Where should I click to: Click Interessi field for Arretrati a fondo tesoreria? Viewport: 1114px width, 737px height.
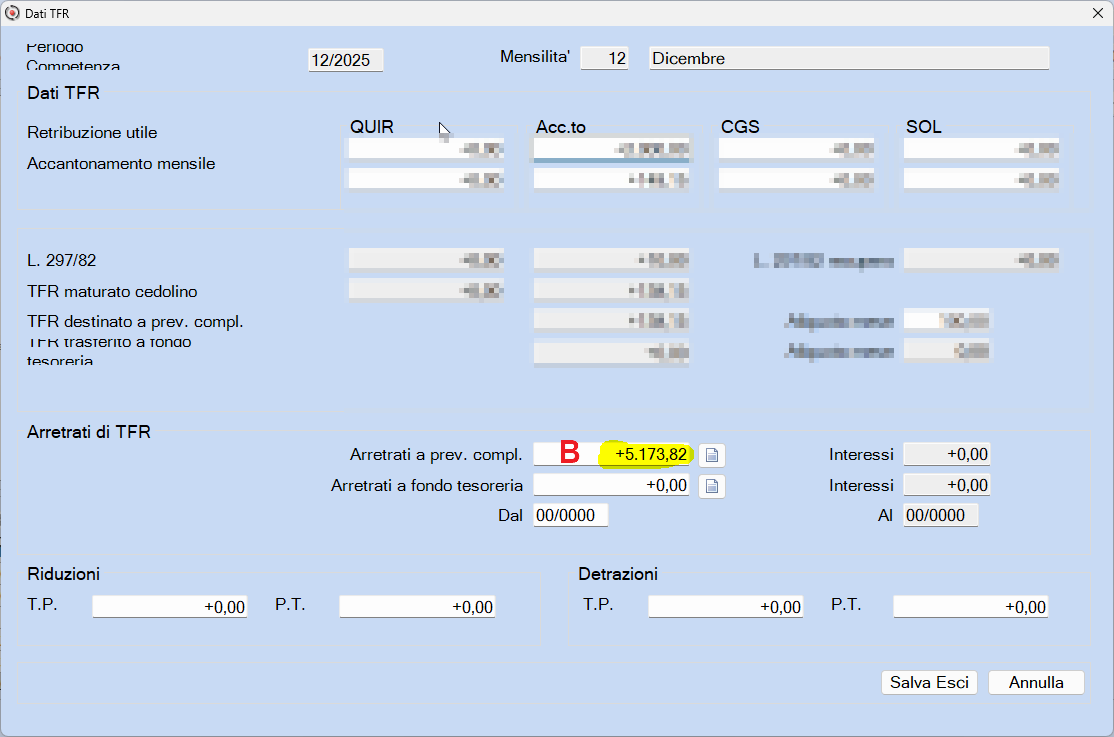[946, 485]
